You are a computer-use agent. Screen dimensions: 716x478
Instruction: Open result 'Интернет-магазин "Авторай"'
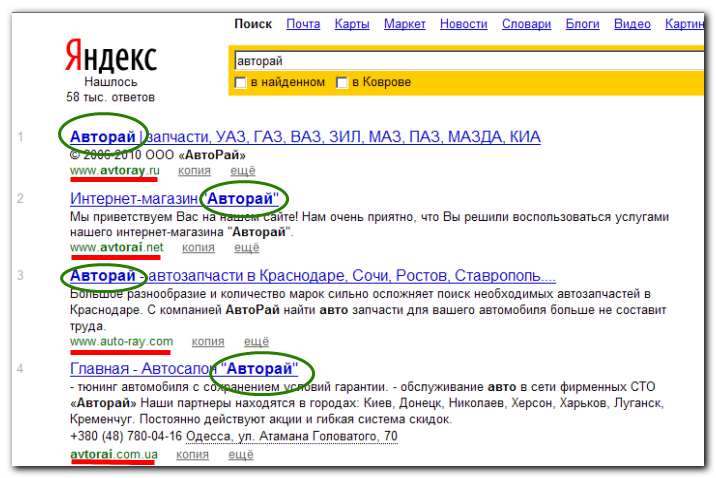point(174,199)
